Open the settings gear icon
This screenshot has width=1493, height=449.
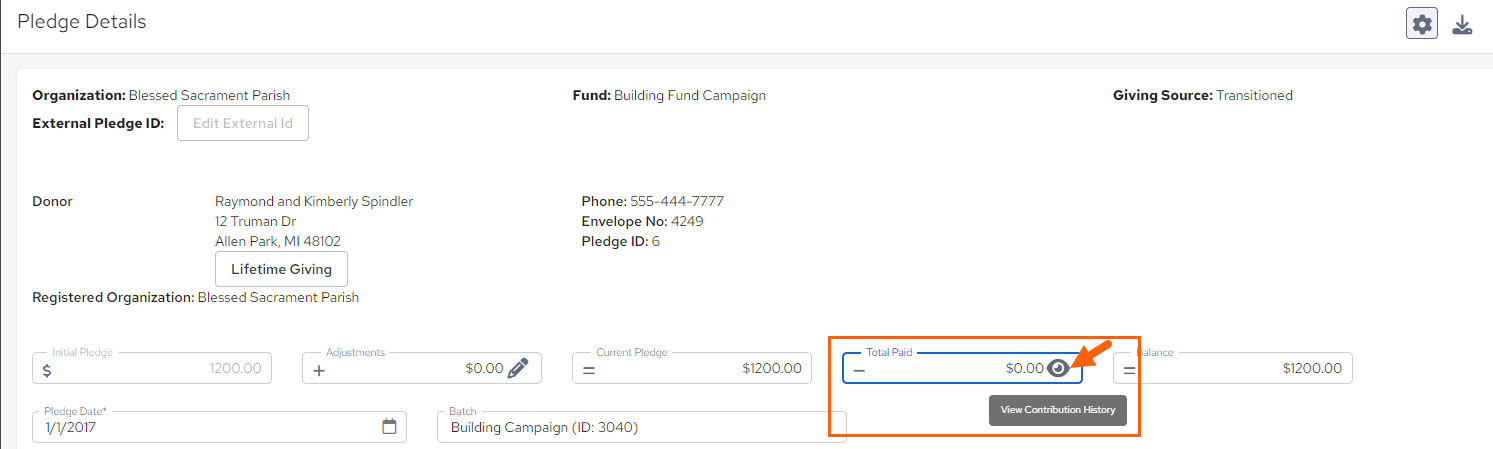(x=1422, y=24)
